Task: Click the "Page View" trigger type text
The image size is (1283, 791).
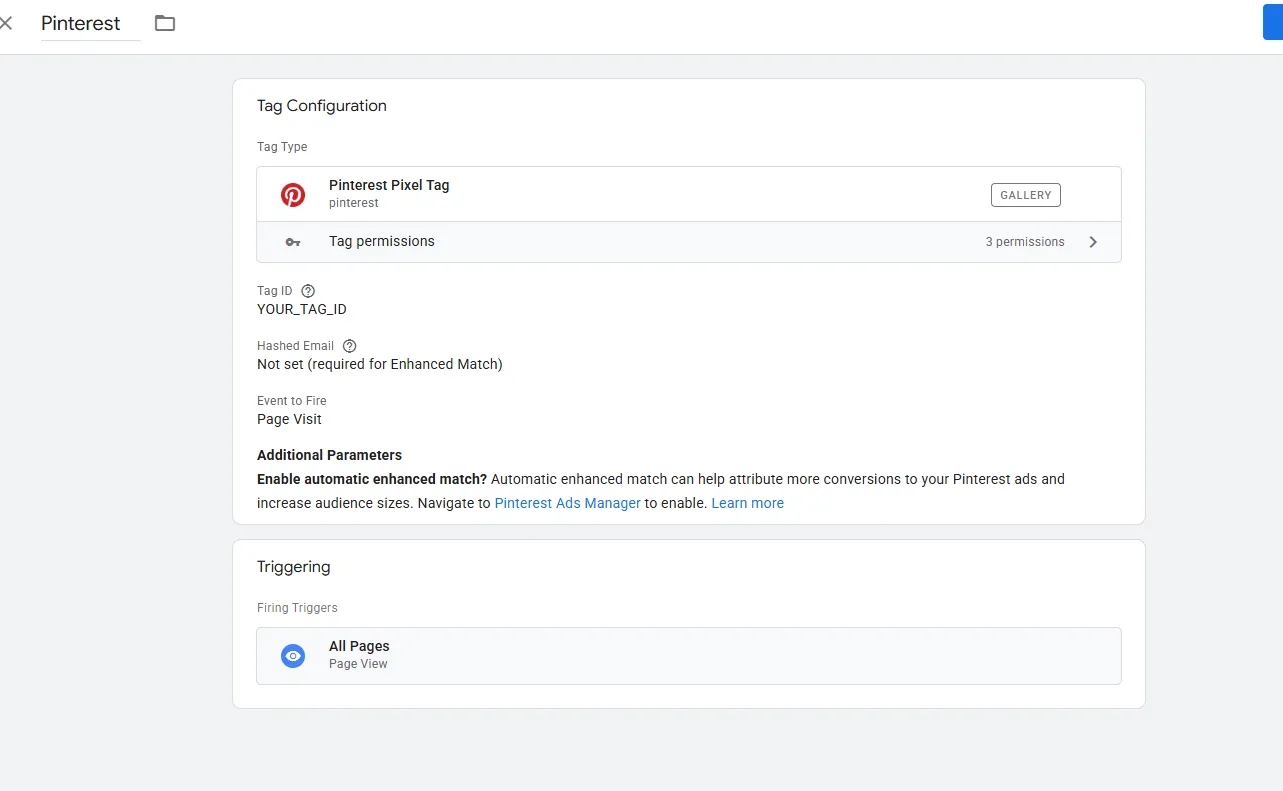Action: (358, 664)
